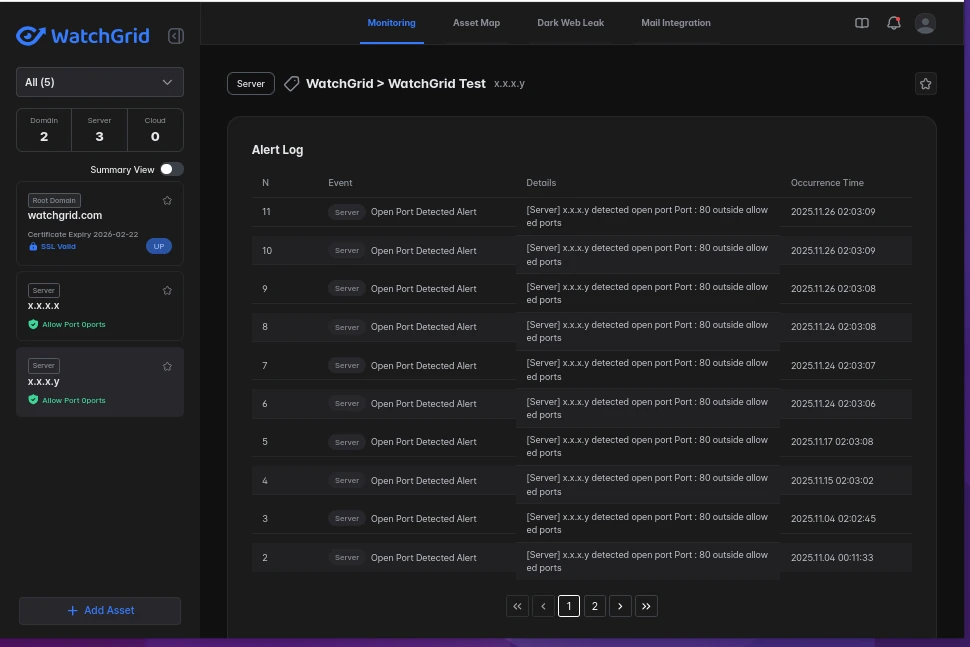Filter by Cloud count tile
The image size is (970, 647).
[x=155, y=130]
